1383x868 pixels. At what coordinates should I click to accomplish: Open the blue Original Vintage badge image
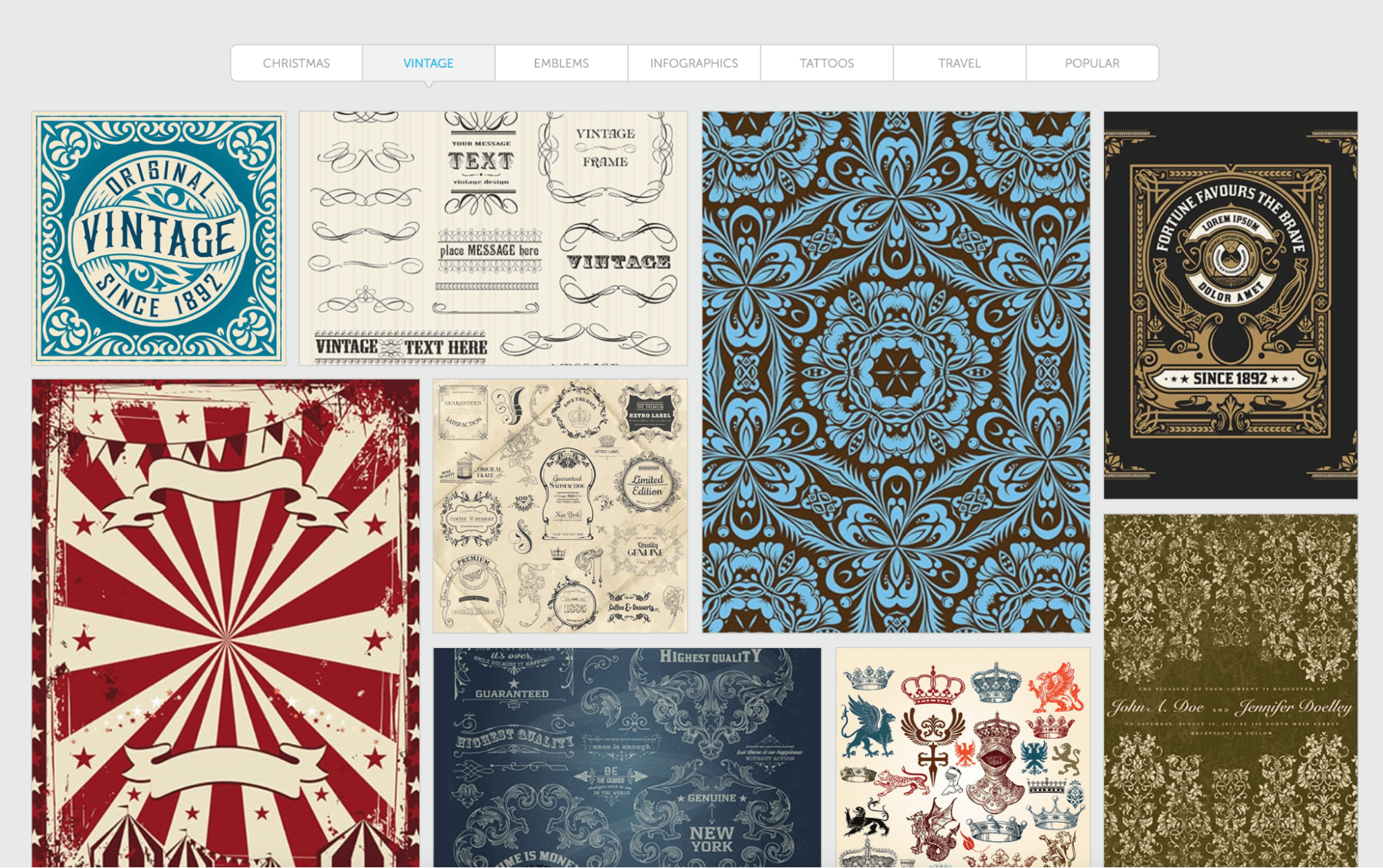(158, 238)
